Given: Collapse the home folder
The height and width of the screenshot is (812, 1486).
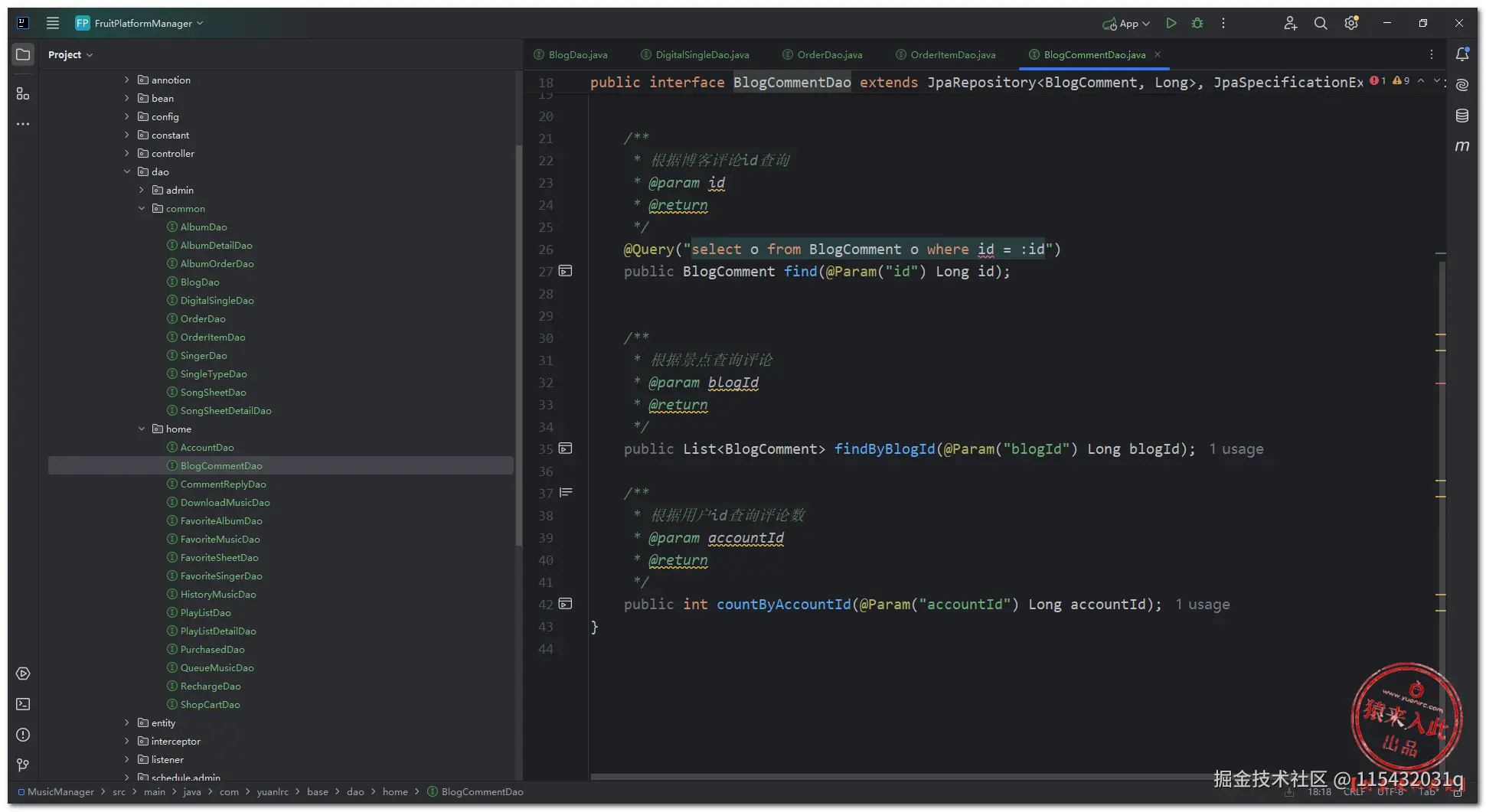Looking at the screenshot, I should 142,429.
